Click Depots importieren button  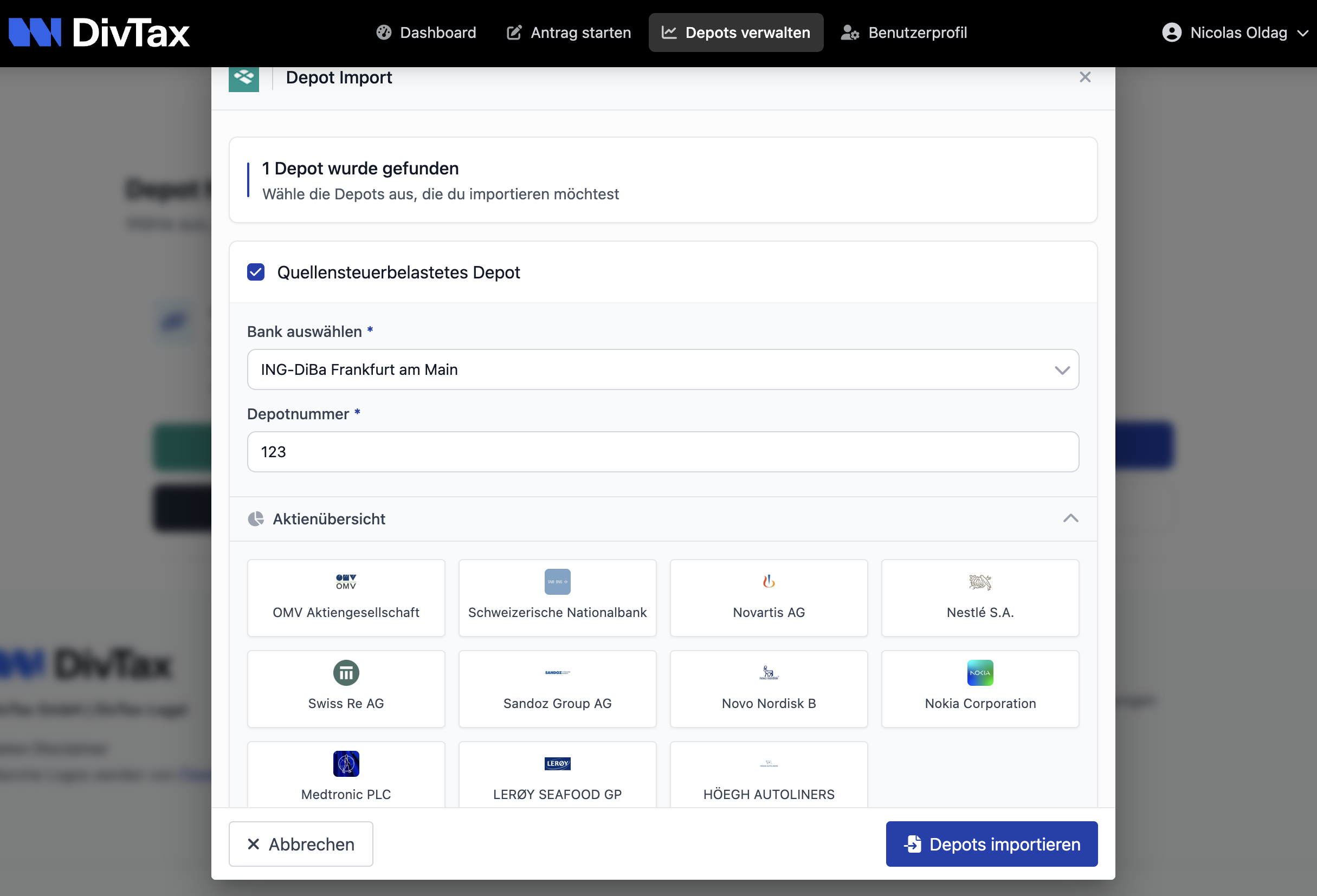pyautogui.click(x=992, y=844)
